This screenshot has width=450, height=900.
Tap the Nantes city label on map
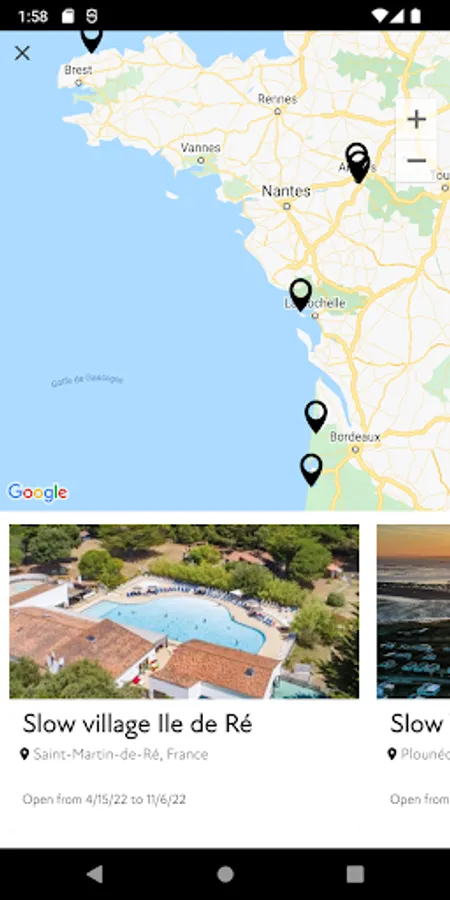pos(286,191)
